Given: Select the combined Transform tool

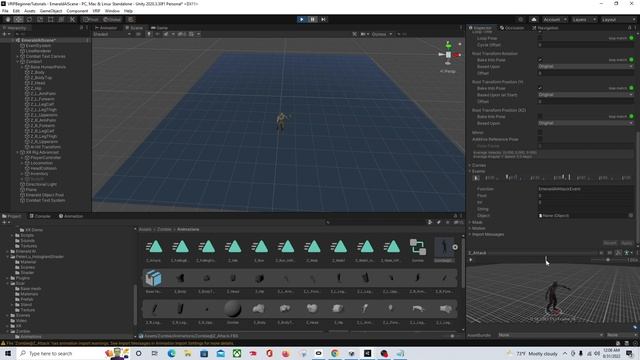Looking at the screenshot, I should 61,19.
